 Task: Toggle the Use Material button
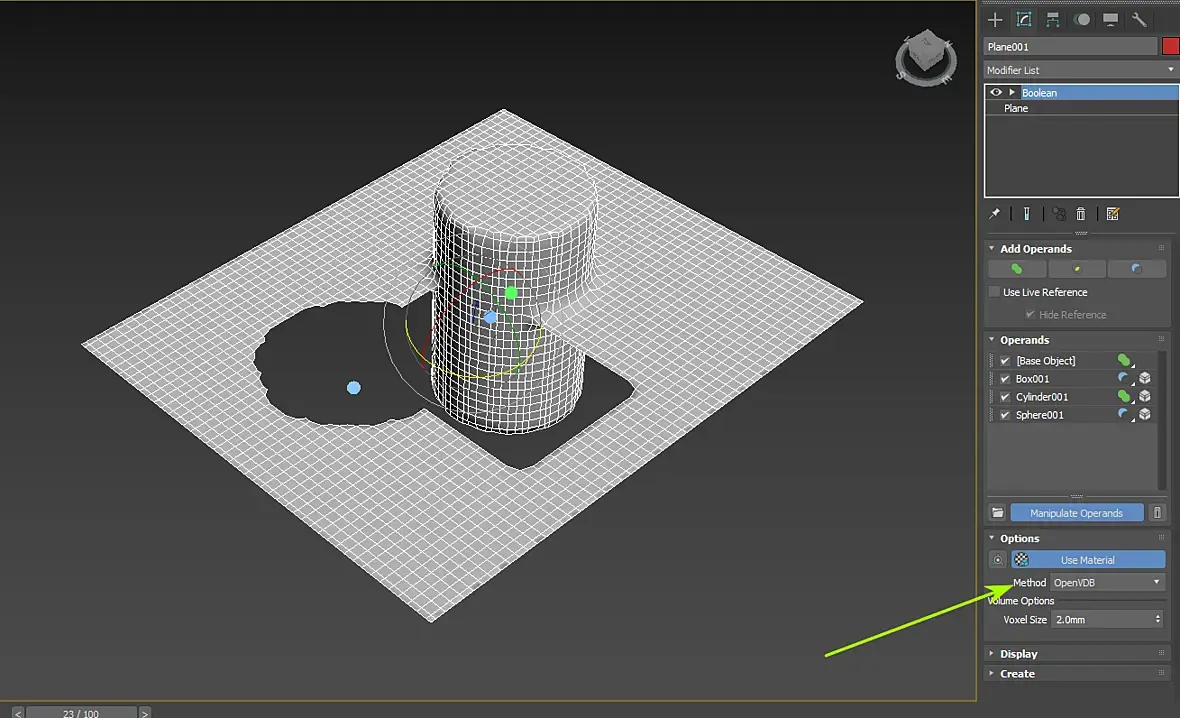click(1087, 560)
